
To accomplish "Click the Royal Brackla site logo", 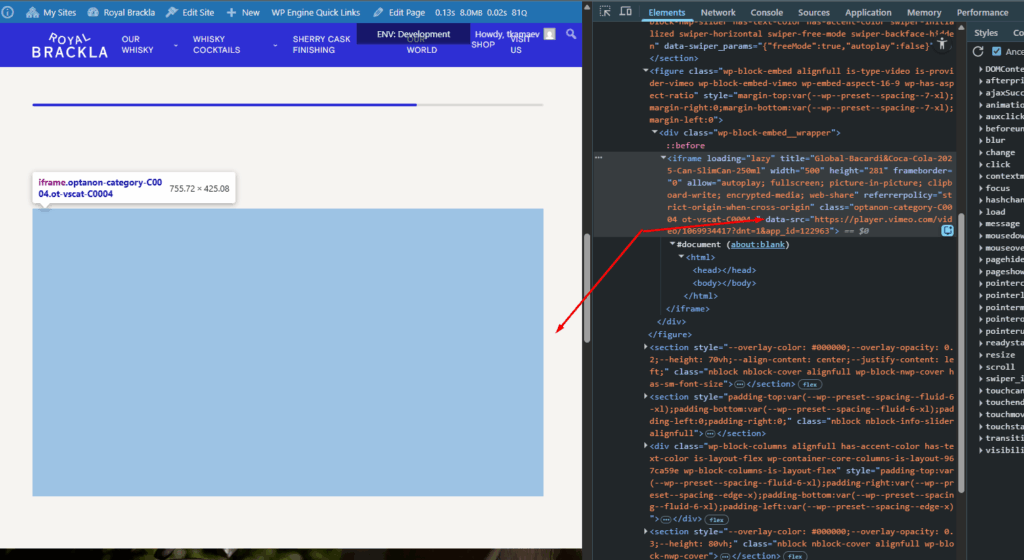I will point(69,45).
